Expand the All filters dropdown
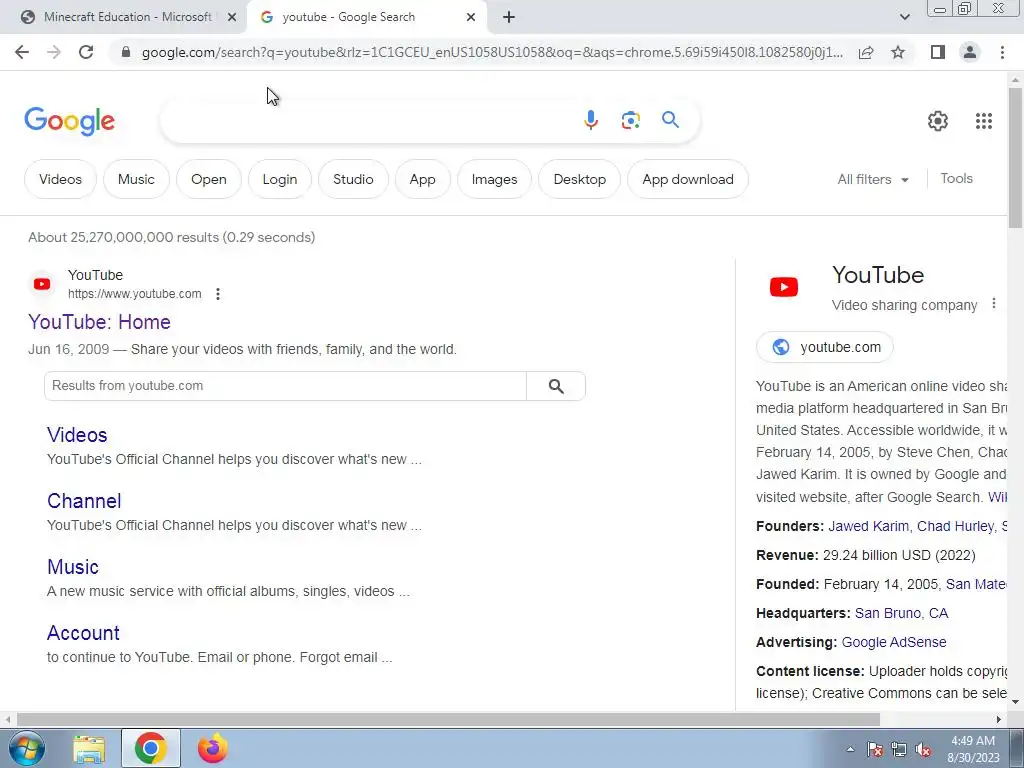 click(873, 179)
